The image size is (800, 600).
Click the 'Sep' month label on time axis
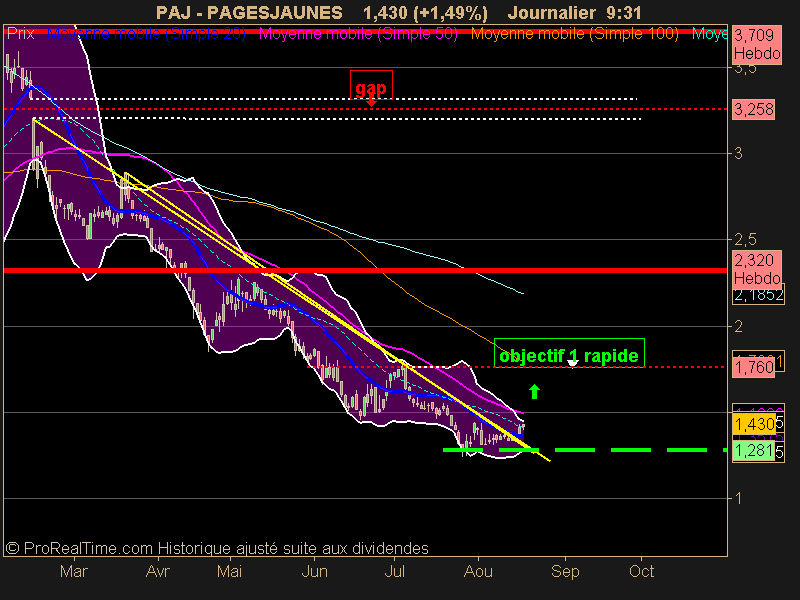pos(565,571)
